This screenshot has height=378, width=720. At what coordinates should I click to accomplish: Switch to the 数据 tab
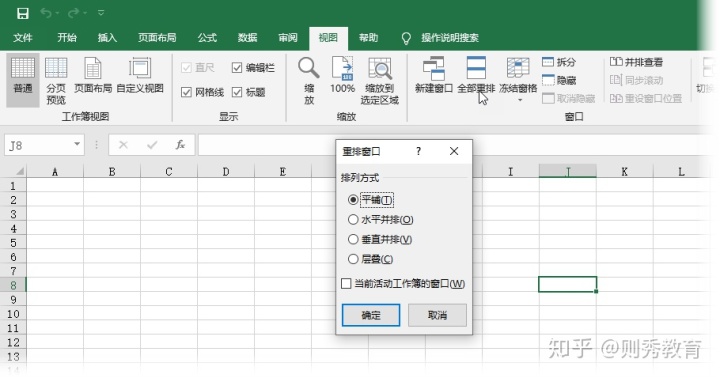pos(248,38)
